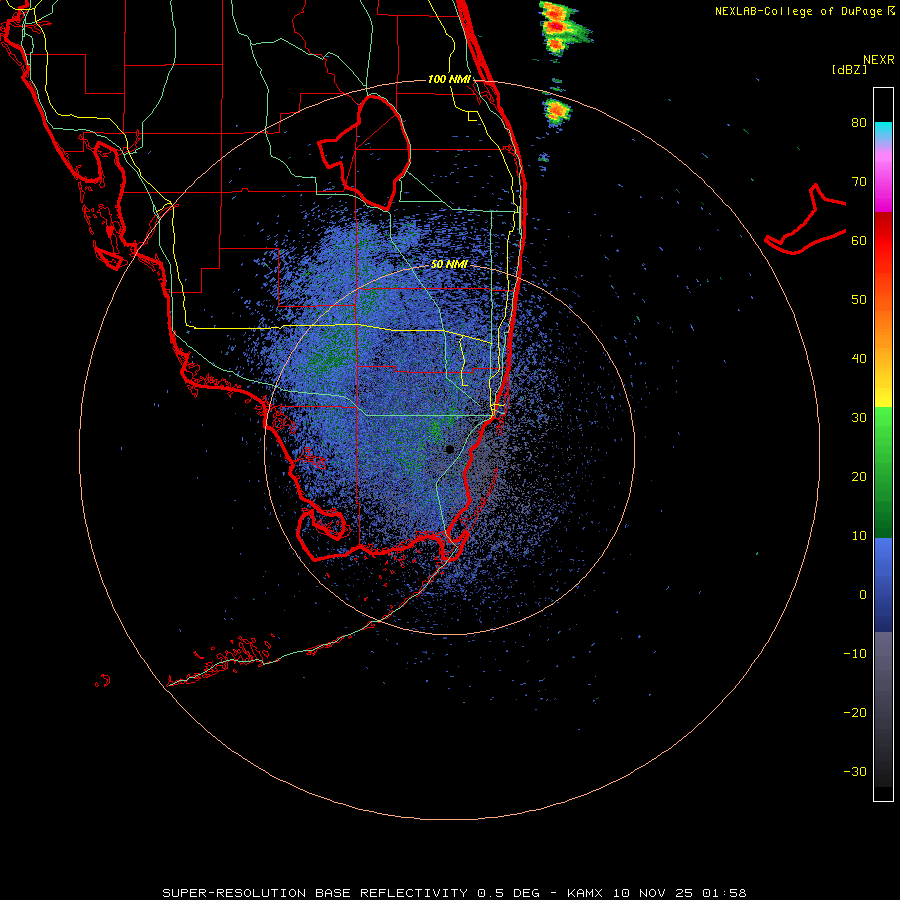Click the "SUPER-RESOLUTION BASE REFLECTIVITY" caption text
900x900 pixels.
tap(315, 893)
